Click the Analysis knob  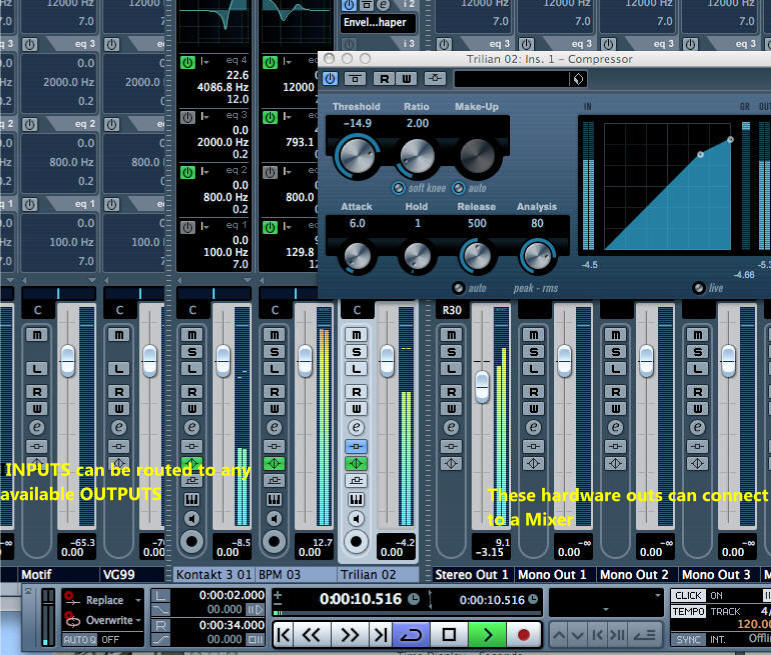537,255
